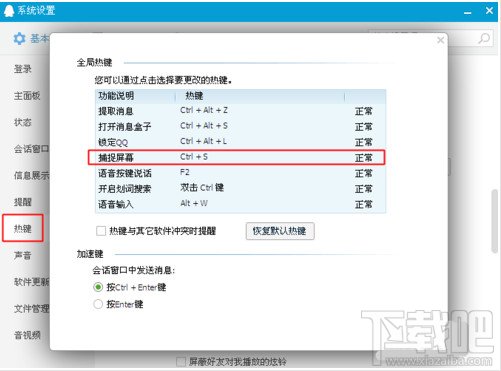This screenshot has height=371, width=501.
Task: Click the Ctrl + Alt + S hotkey value
Action: [204, 126]
